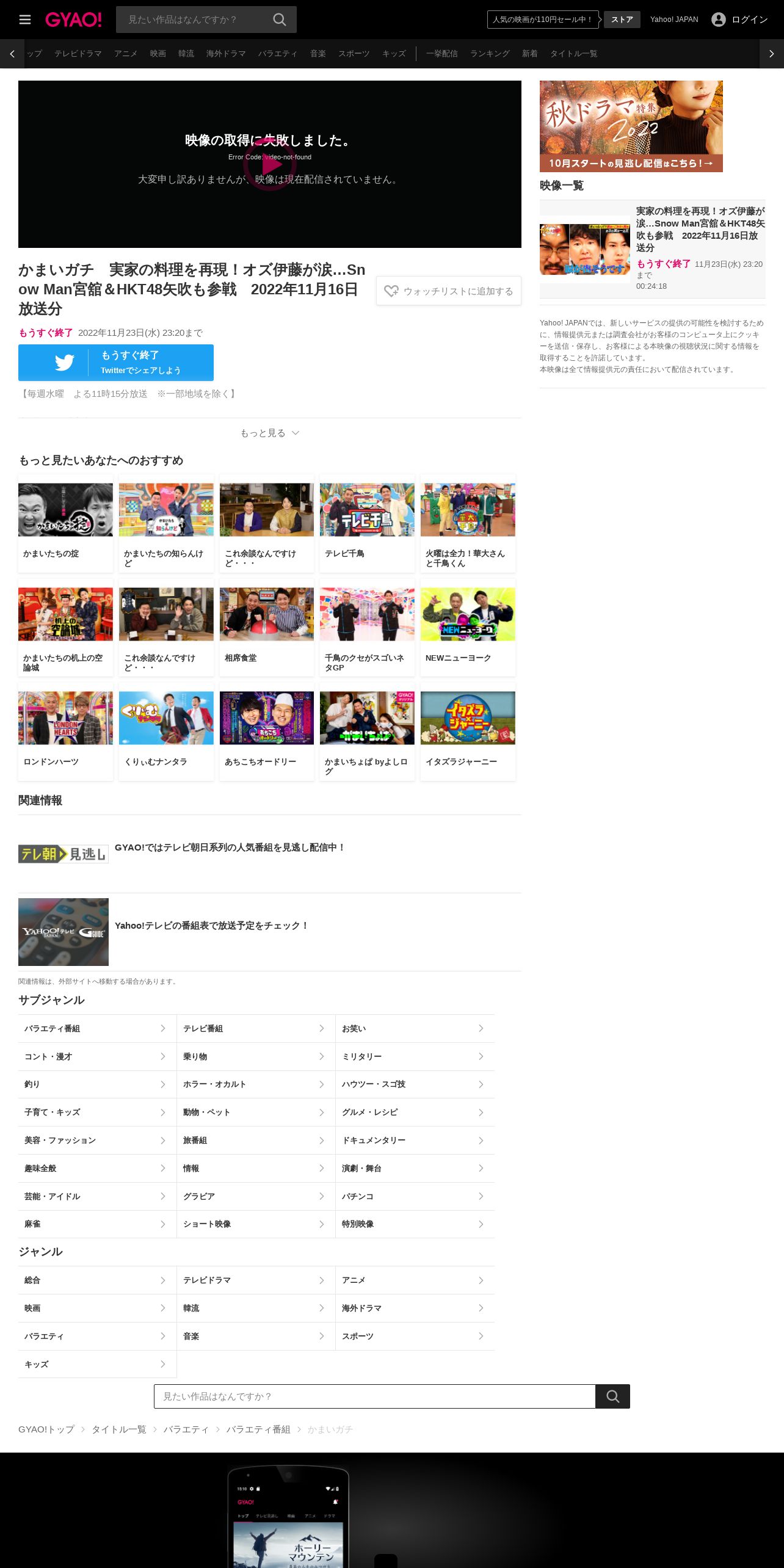Go to タイトル一覧 breadcrumb
784x1568 pixels.
(119, 1429)
